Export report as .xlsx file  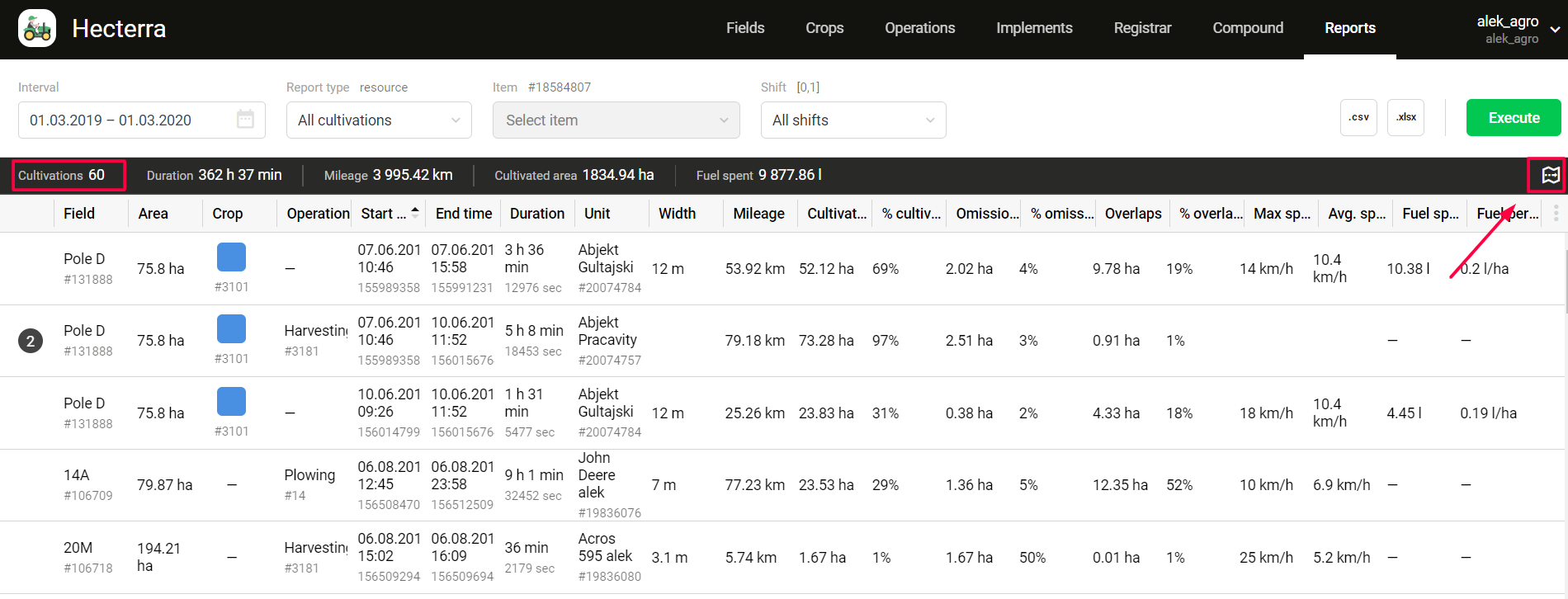[1405, 118]
